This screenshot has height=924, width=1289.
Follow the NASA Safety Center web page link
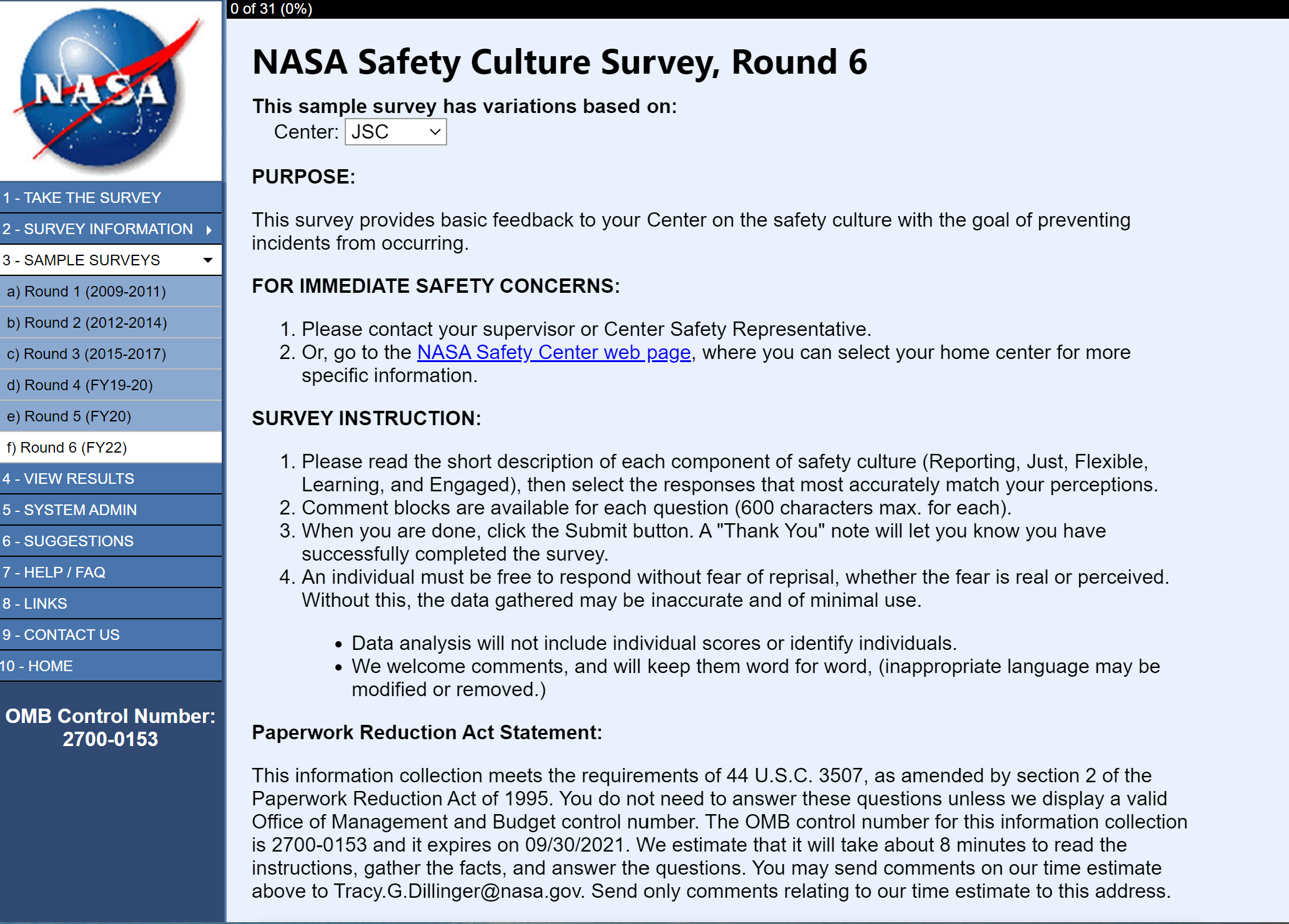tap(553, 353)
